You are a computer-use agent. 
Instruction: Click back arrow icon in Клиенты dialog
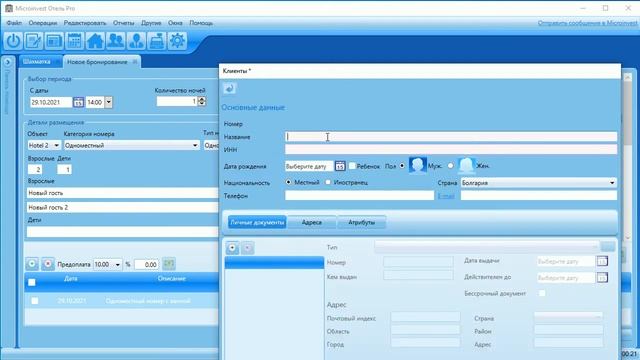229,88
